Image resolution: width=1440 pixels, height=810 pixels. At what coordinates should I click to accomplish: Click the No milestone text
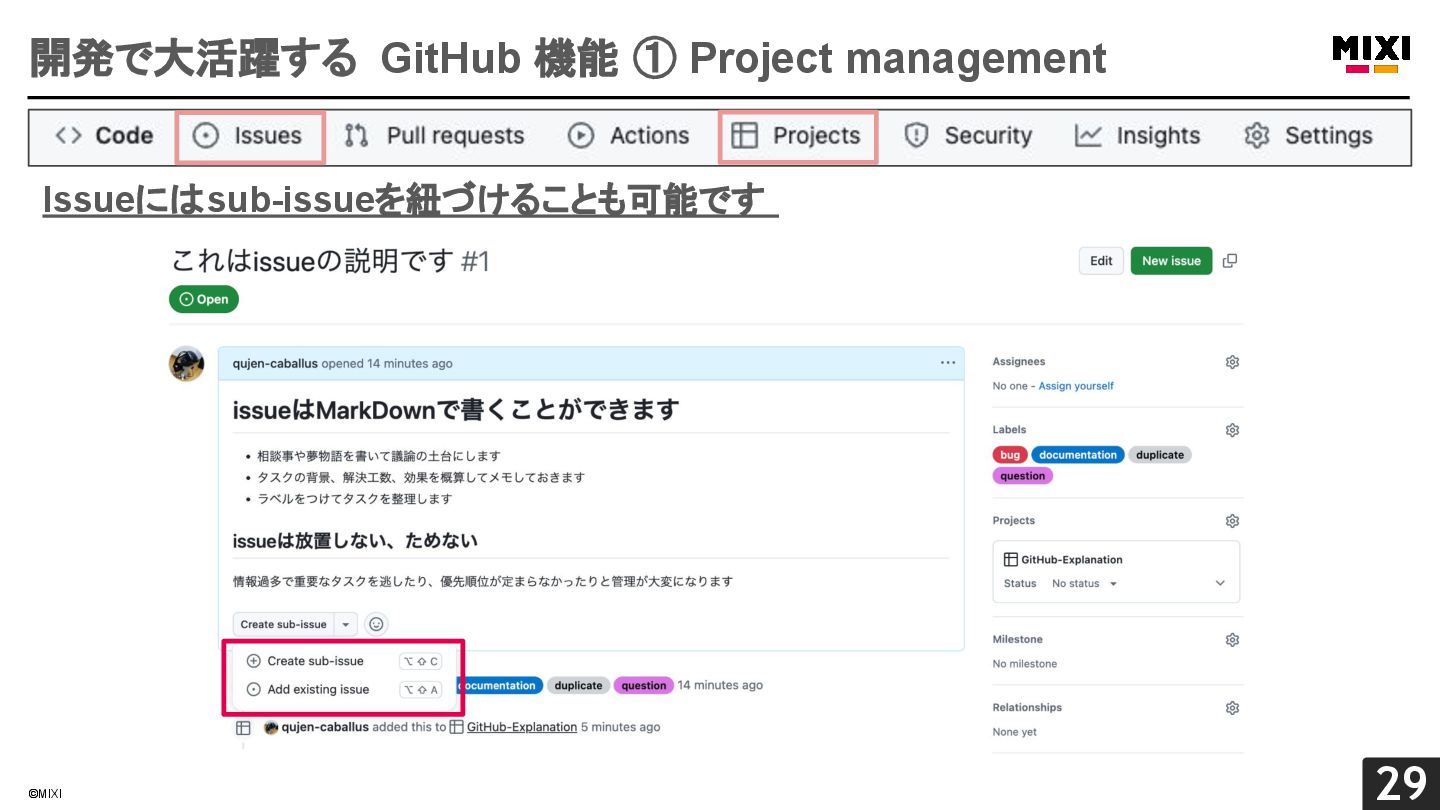1025,664
